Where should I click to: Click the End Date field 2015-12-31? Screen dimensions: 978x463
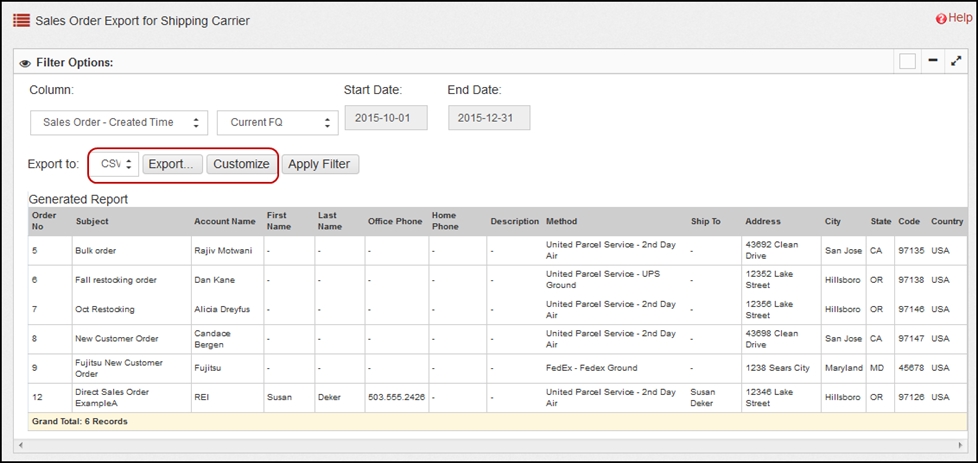[x=489, y=117]
